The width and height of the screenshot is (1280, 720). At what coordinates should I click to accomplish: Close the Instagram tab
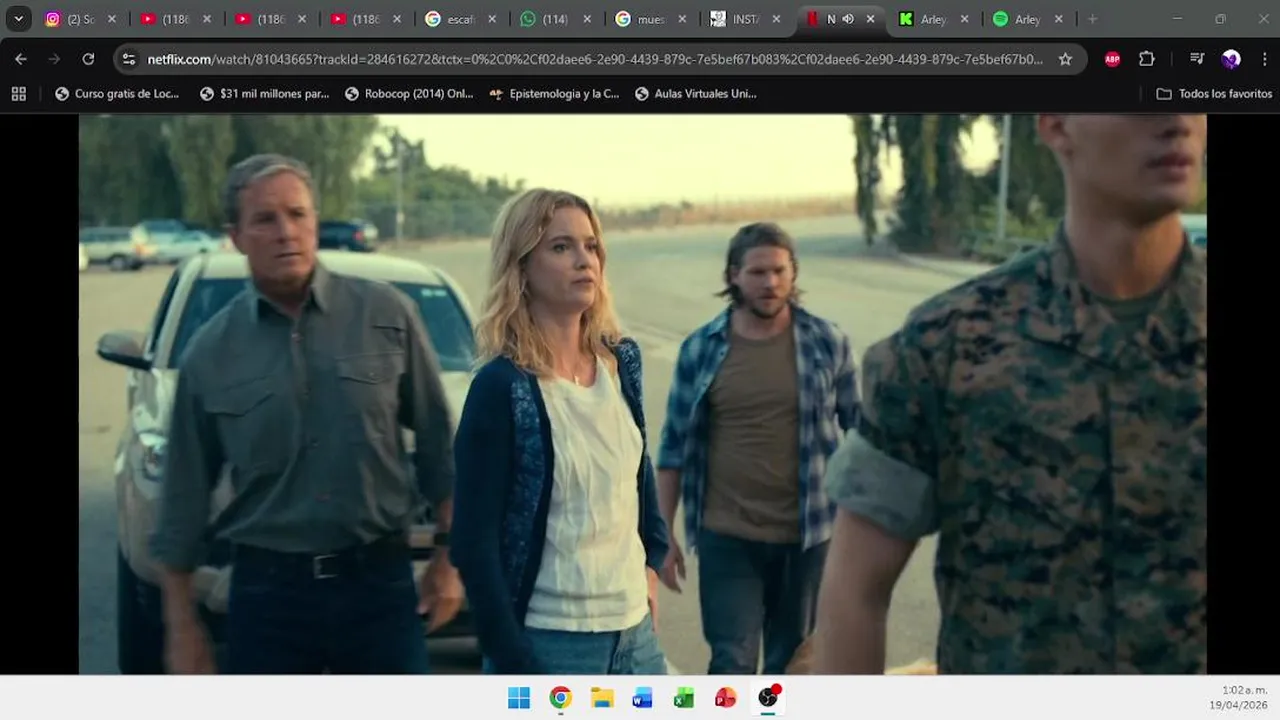coord(112,19)
